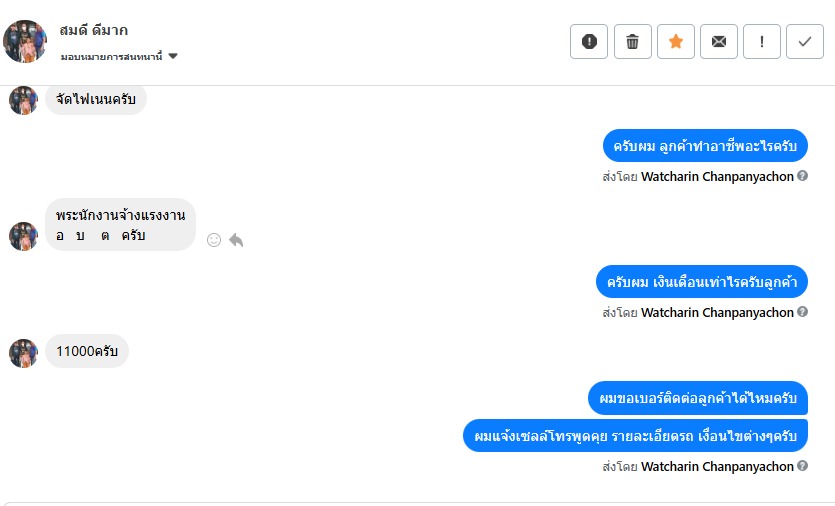Viewport: 835px width, 506px height.
Task: Click "Watcharin Chanpanyachon" under "ลูกค้าทำอาชีพอะไรครับ" message
Action: point(717,176)
